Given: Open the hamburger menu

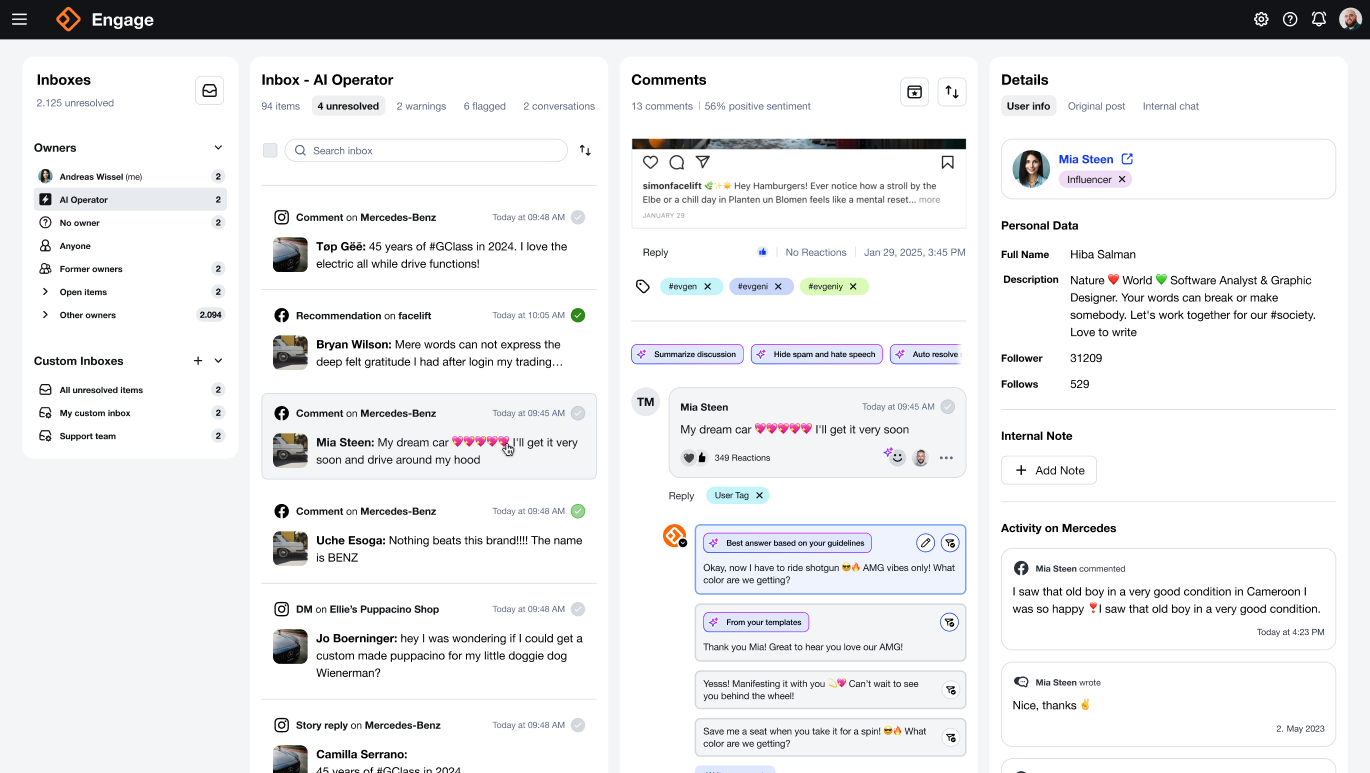Looking at the screenshot, I should click(x=19, y=19).
